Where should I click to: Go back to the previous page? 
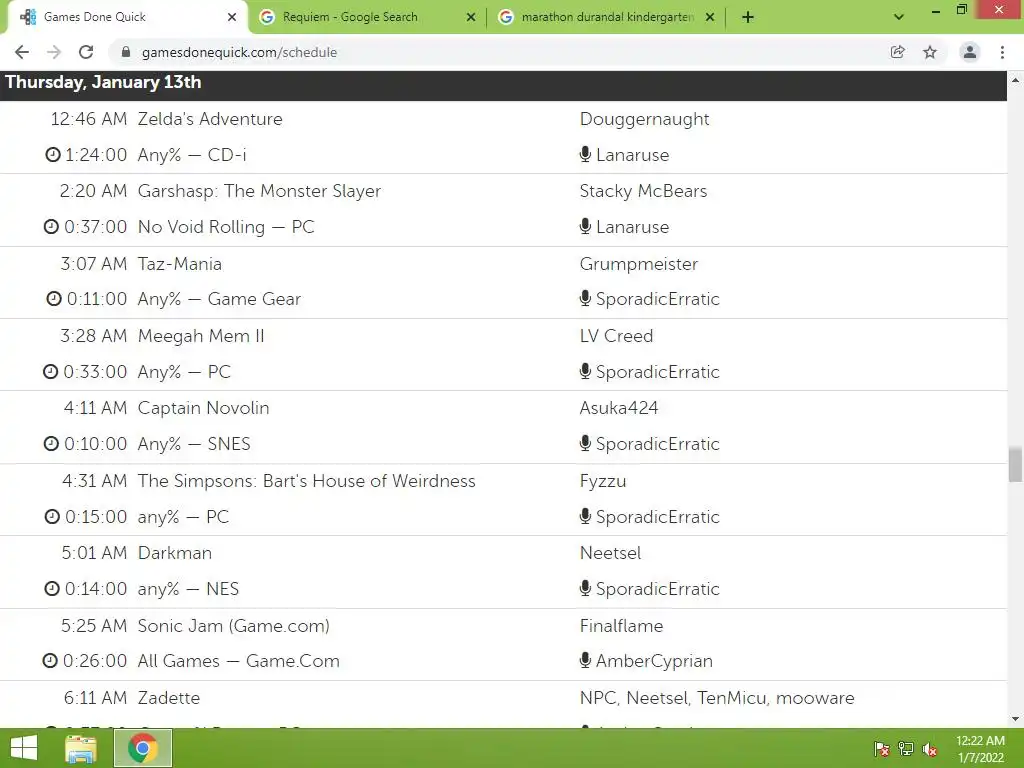pos(22,52)
